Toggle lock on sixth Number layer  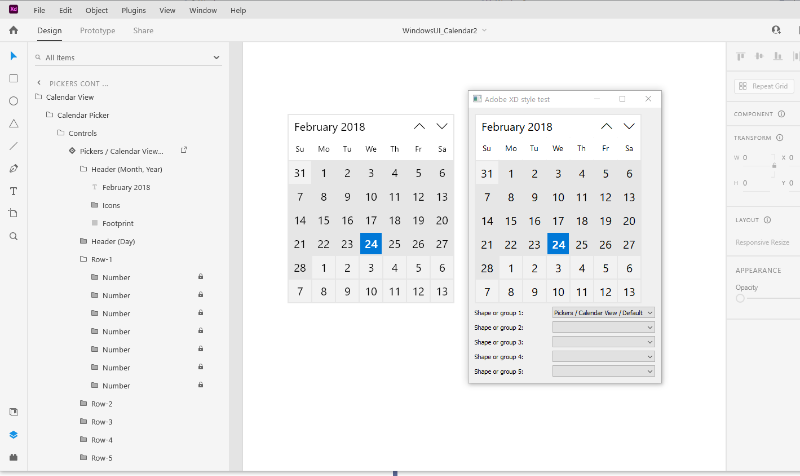[201, 367]
